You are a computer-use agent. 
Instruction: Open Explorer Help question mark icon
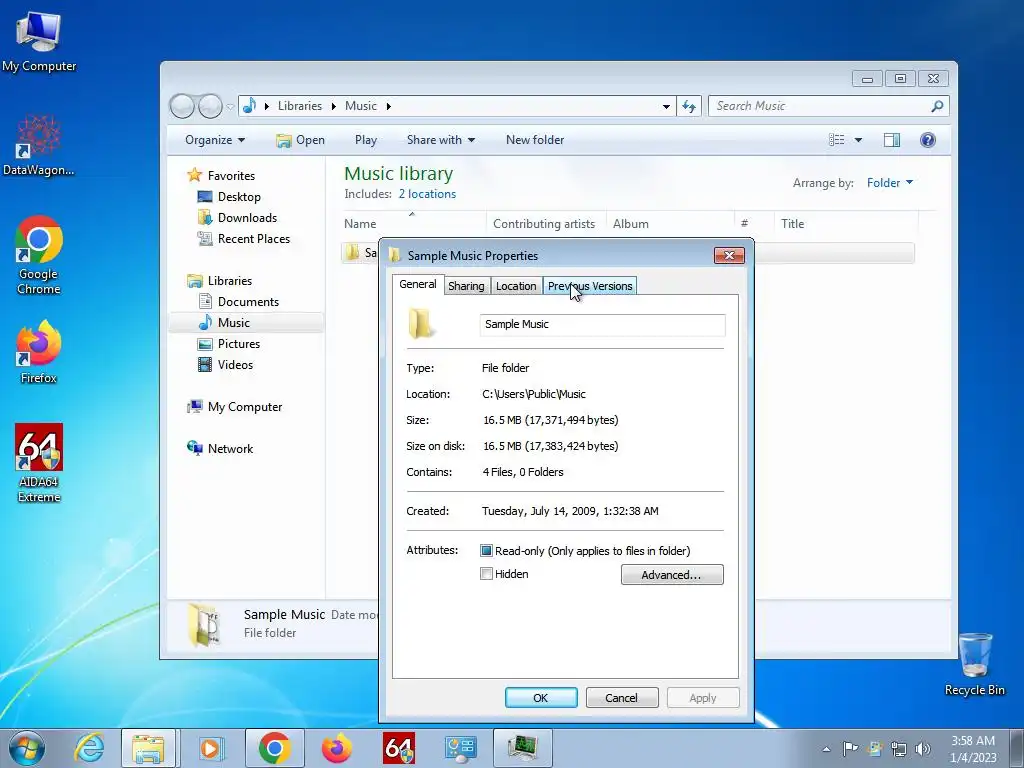pyautogui.click(x=927, y=140)
